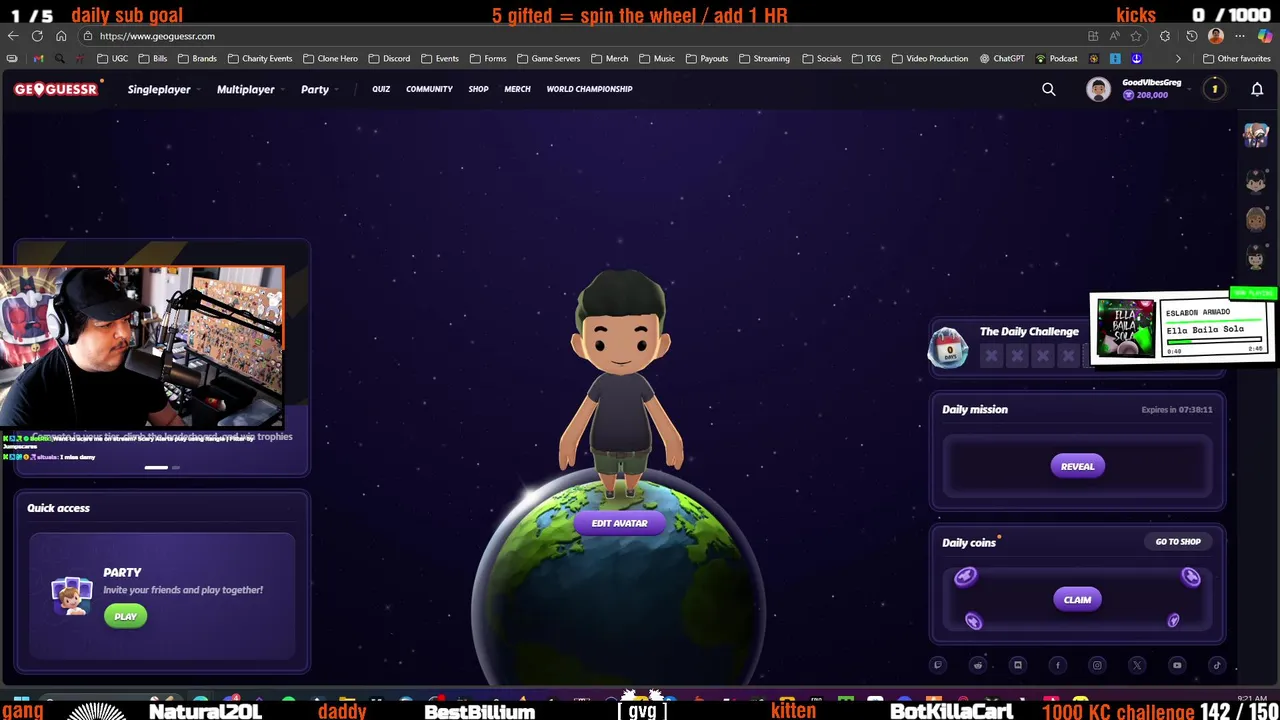Open the ChatGPT bookmark
The image size is (1280, 720).
[x=1002, y=58]
